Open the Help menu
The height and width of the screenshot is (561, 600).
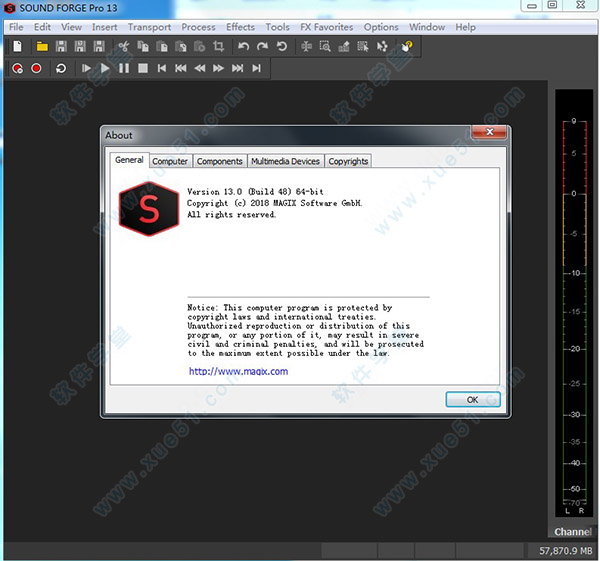click(465, 27)
